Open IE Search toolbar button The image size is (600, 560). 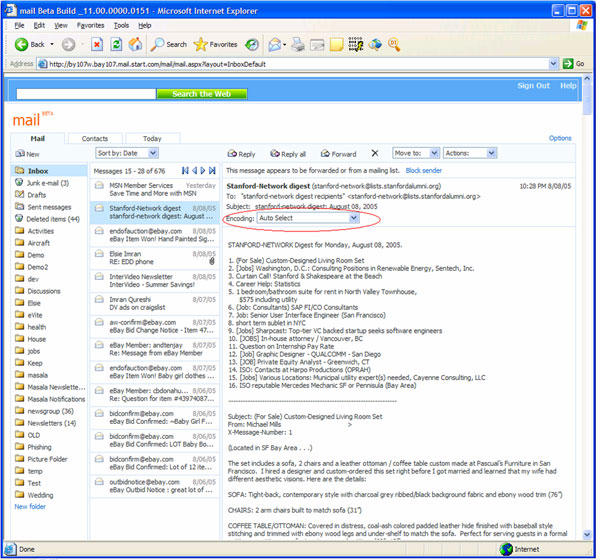[168, 44]
